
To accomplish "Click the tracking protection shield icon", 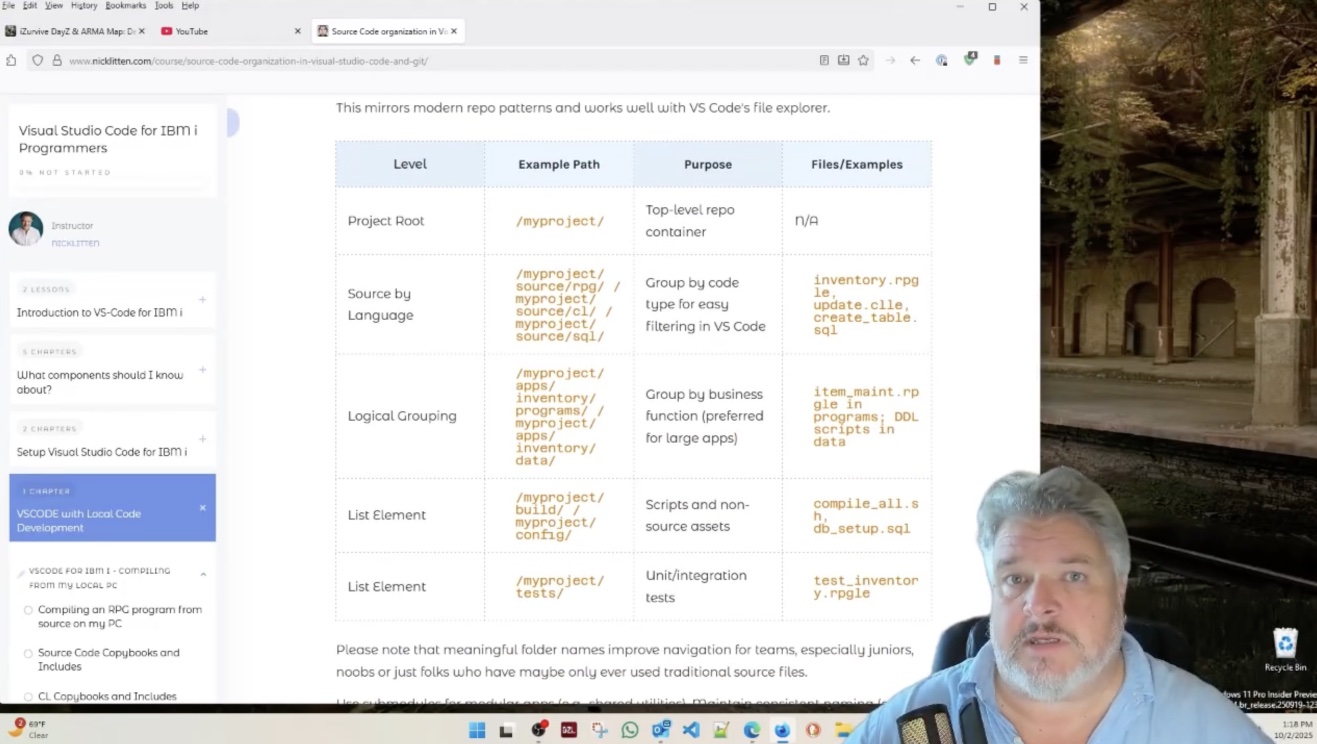I will [37, 61].
